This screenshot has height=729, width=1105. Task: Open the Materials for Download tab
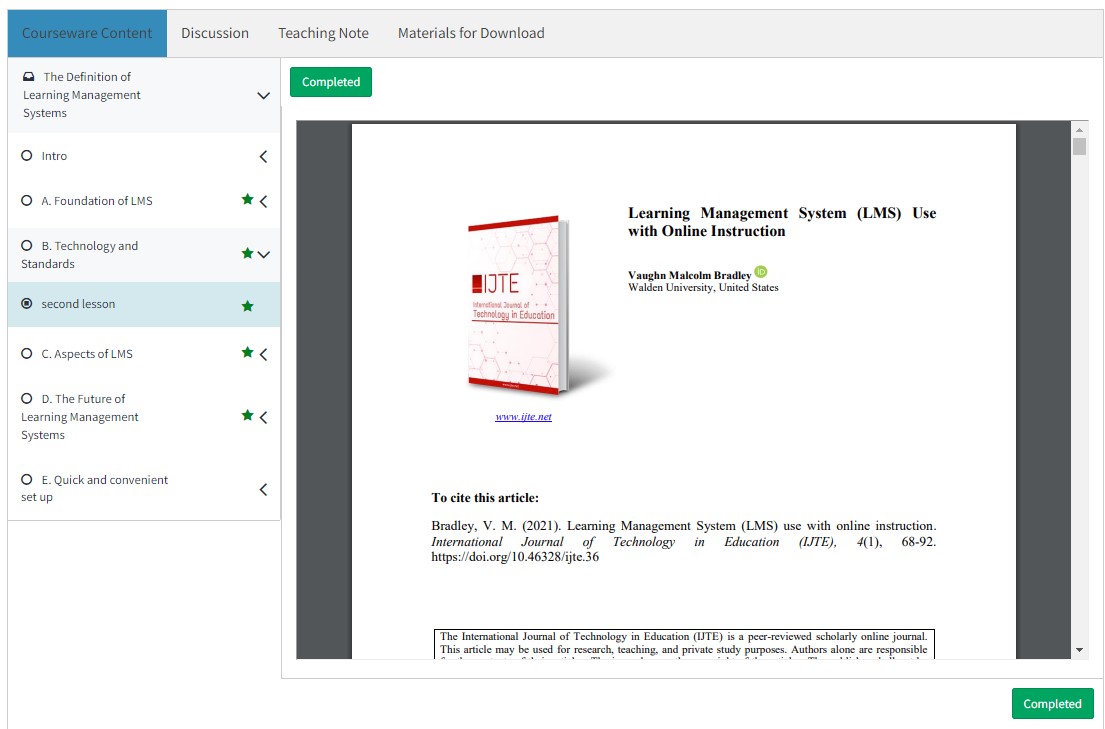click(x=471, y=33)
